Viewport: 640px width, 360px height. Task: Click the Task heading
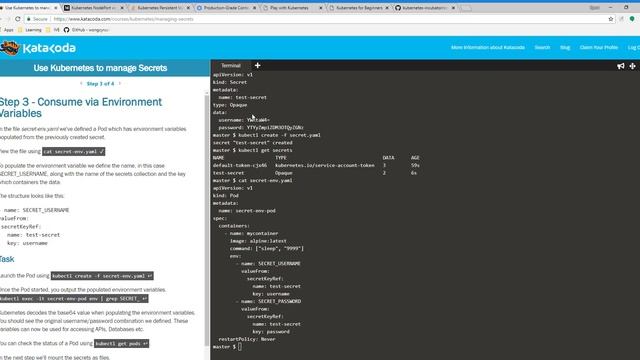click(x=7, y=259)
